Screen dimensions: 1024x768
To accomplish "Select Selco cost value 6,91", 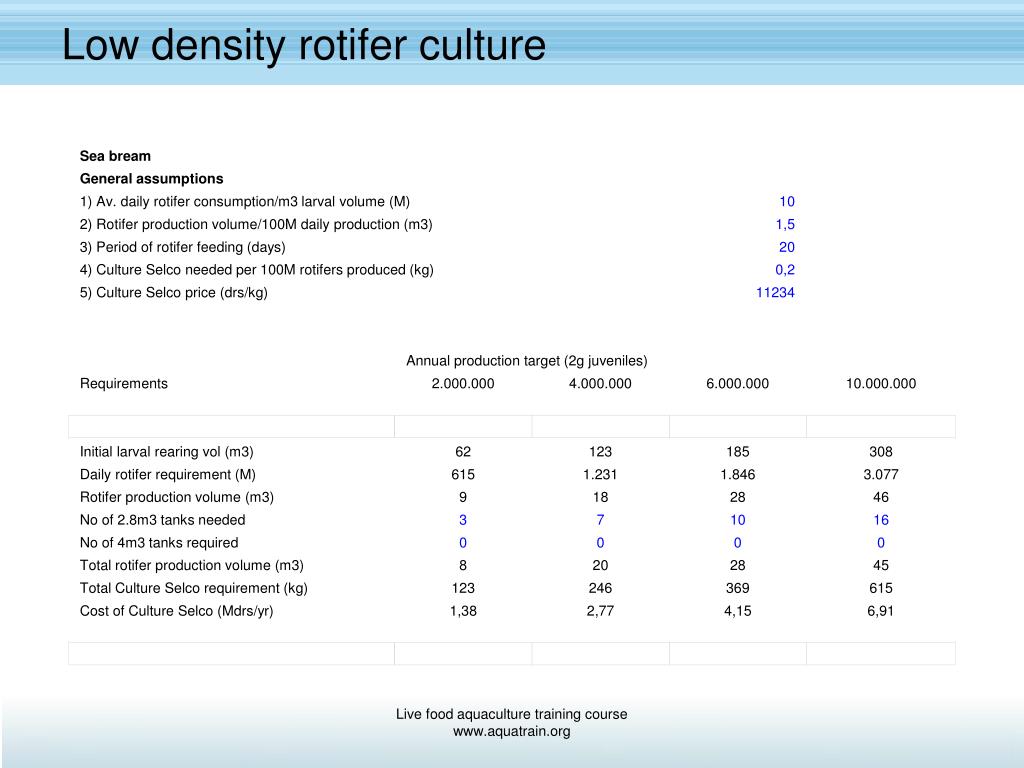I will tap(881, 611).
